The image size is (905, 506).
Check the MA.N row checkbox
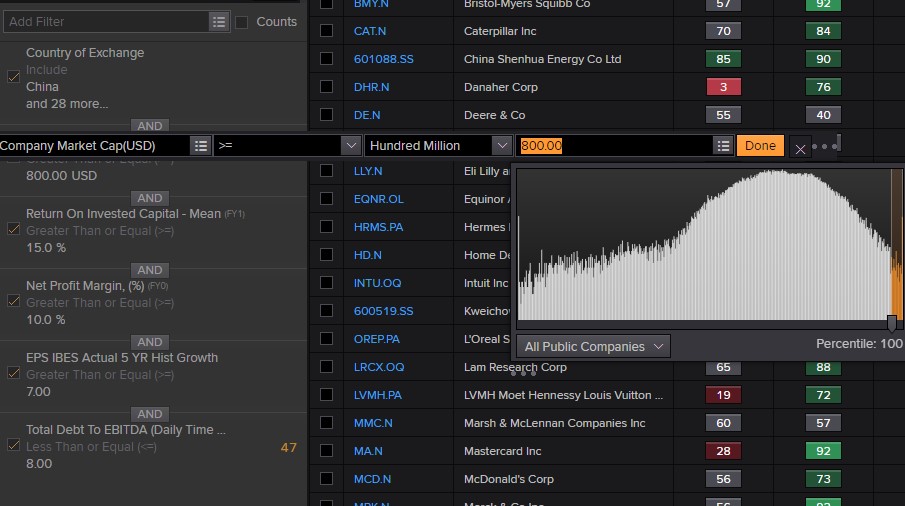326,451
